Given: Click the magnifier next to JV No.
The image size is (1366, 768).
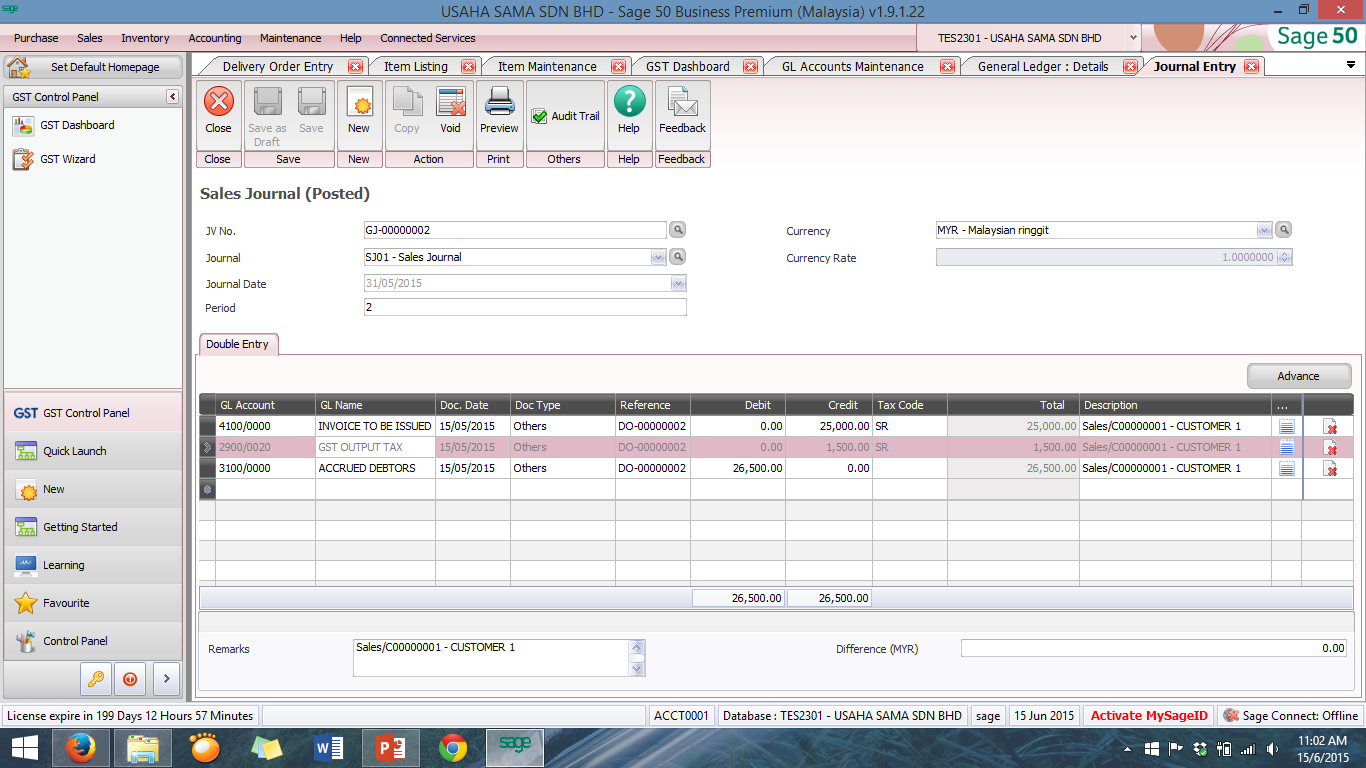Looking at the screenshot, I should [677, 230].
